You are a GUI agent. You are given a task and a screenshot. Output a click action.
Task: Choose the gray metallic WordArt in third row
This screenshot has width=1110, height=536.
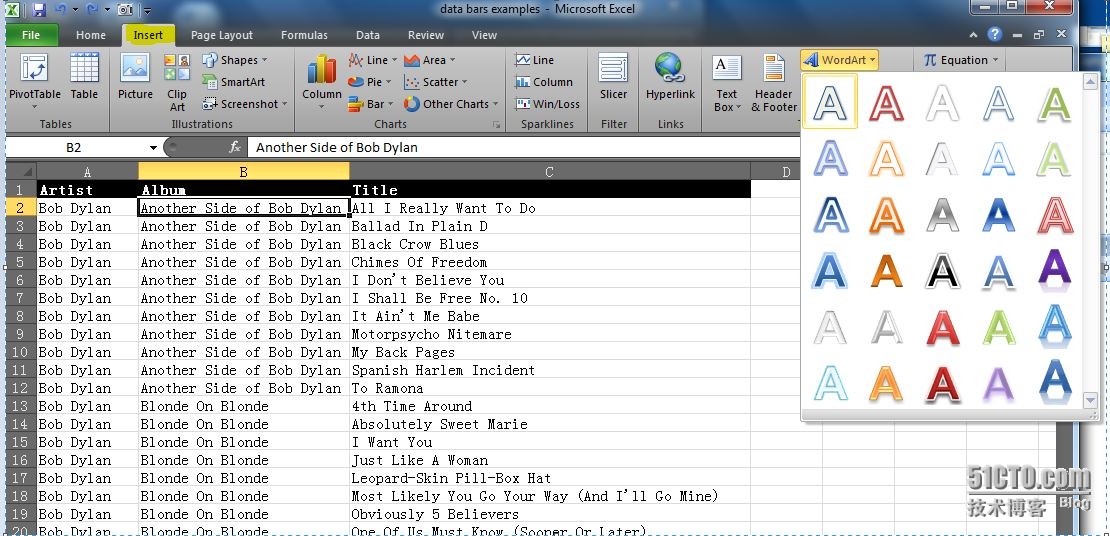[942, 214]
